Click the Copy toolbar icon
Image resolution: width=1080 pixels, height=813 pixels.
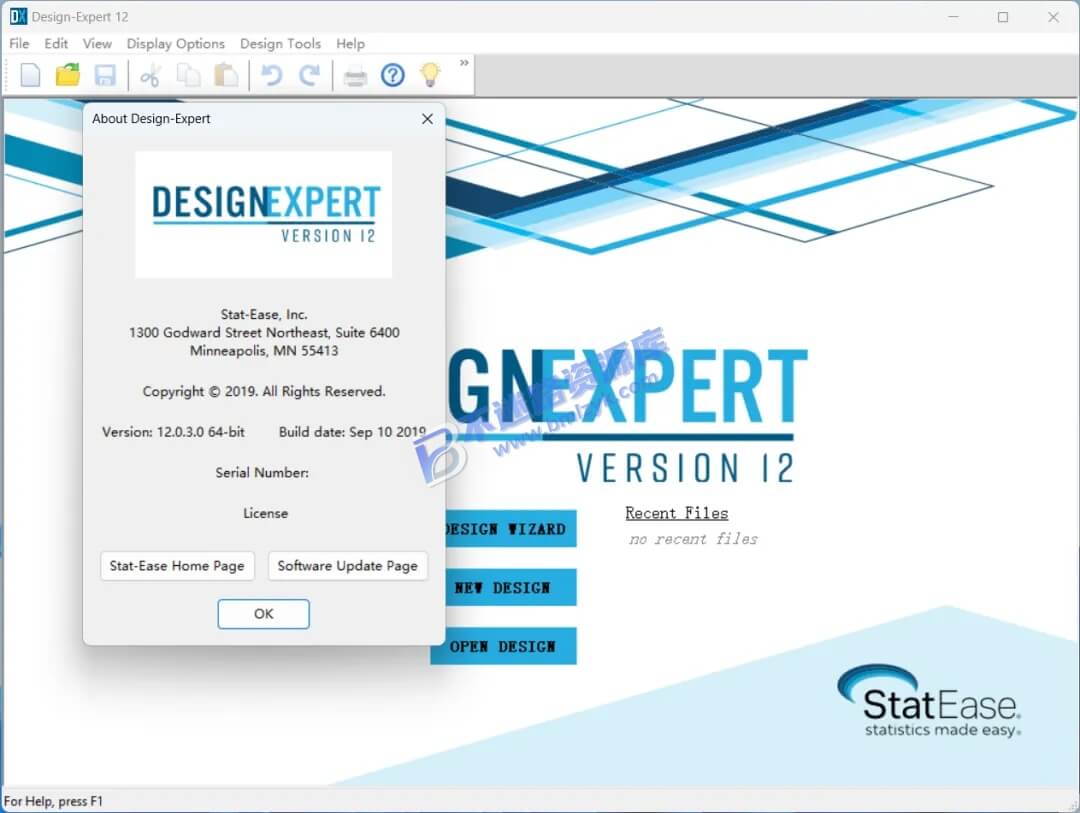point(188,75)
